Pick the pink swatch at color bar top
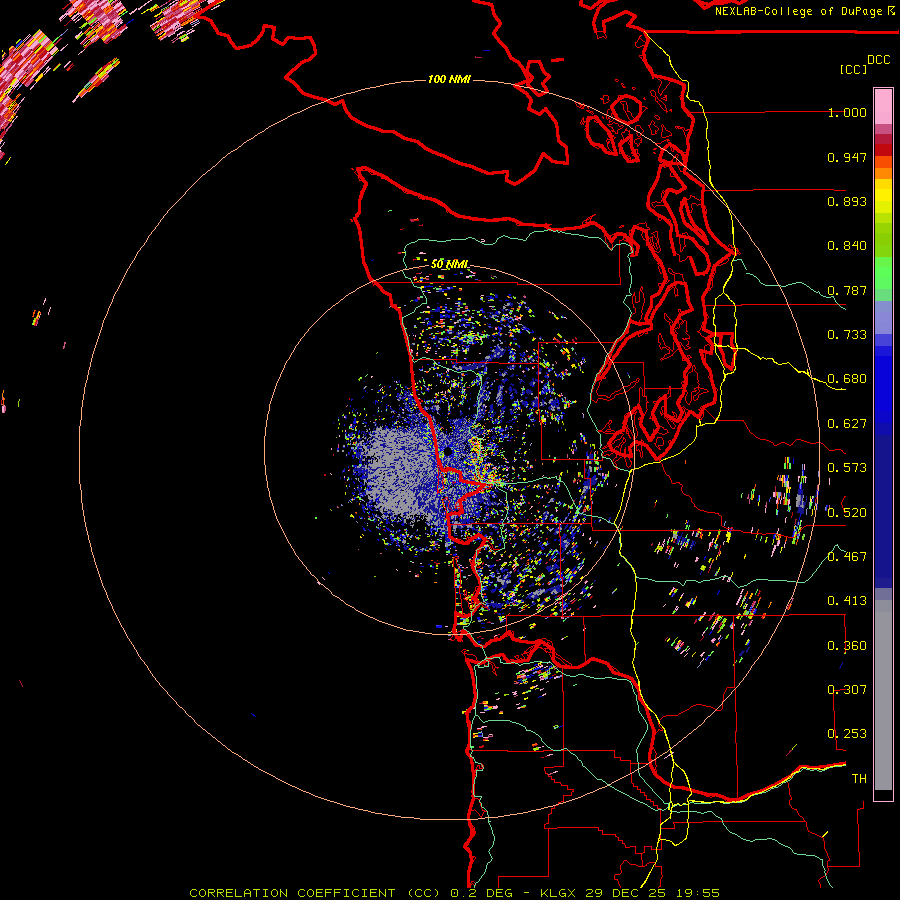Viewport: 900px width, 900px height. point(883,106)
